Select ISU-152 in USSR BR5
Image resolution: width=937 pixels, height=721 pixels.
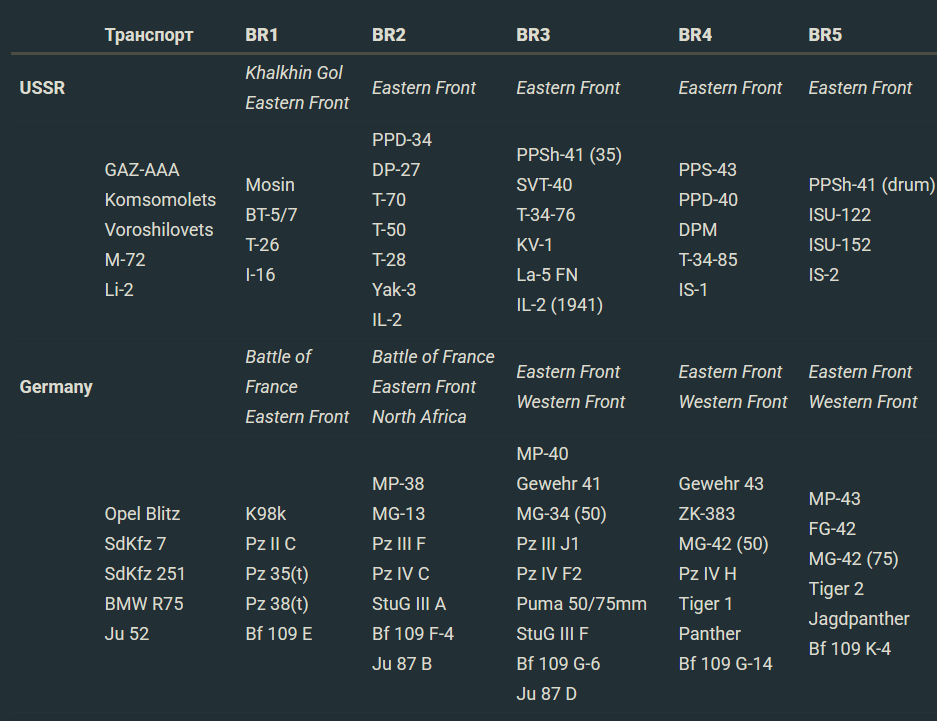point(839,245)
